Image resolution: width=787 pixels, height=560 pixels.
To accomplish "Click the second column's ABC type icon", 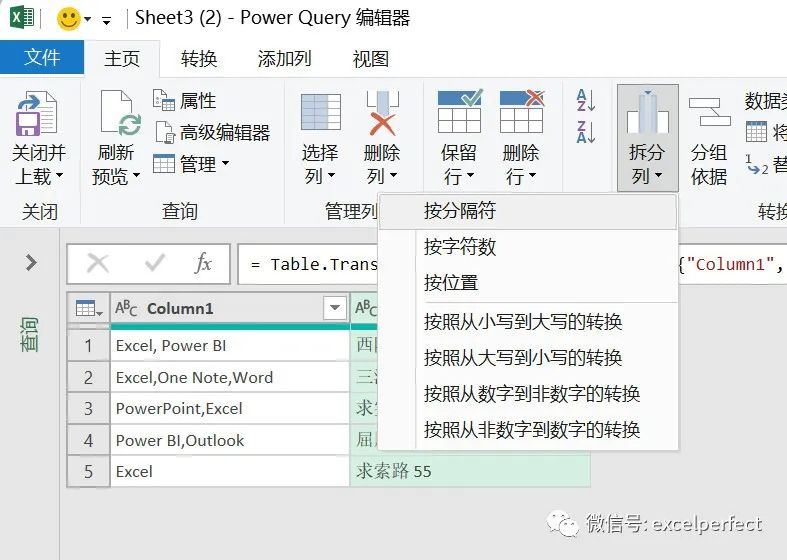I will pos(365,308).
